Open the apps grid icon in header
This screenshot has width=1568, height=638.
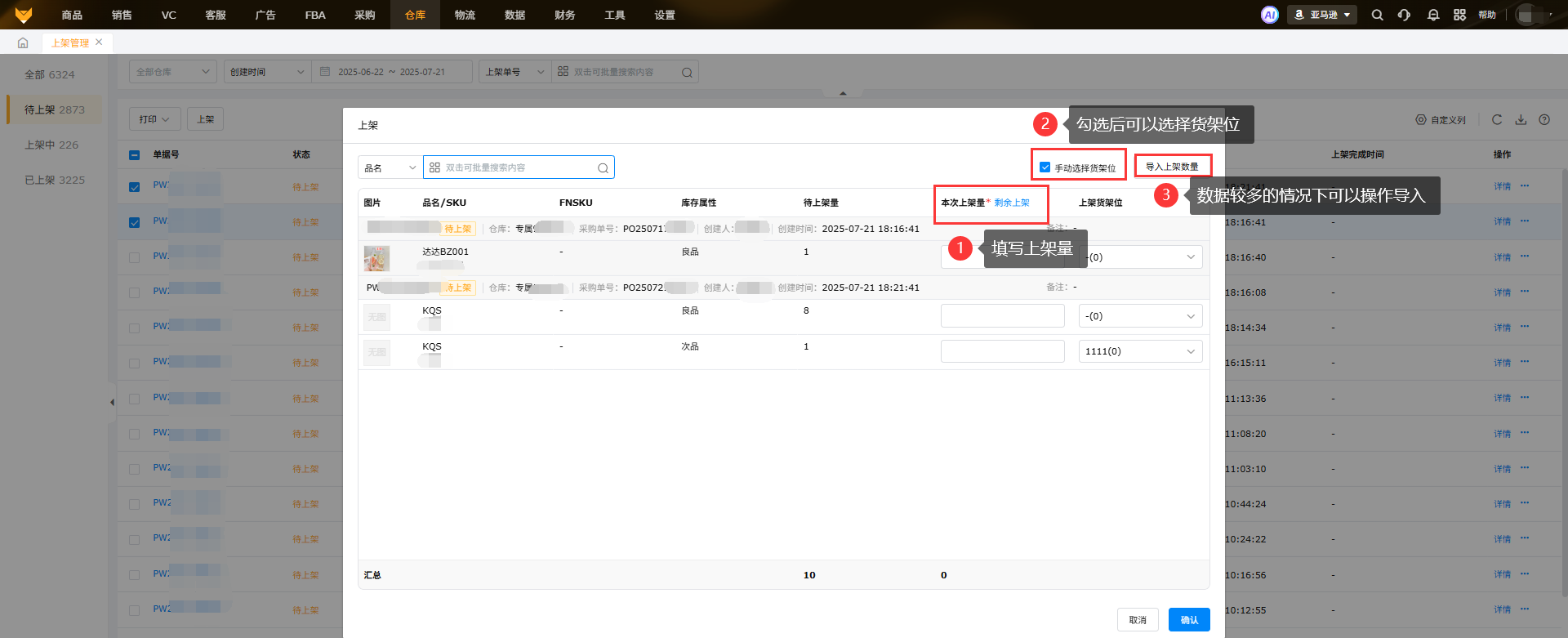pyautogui.click(x=1459, y=15)
